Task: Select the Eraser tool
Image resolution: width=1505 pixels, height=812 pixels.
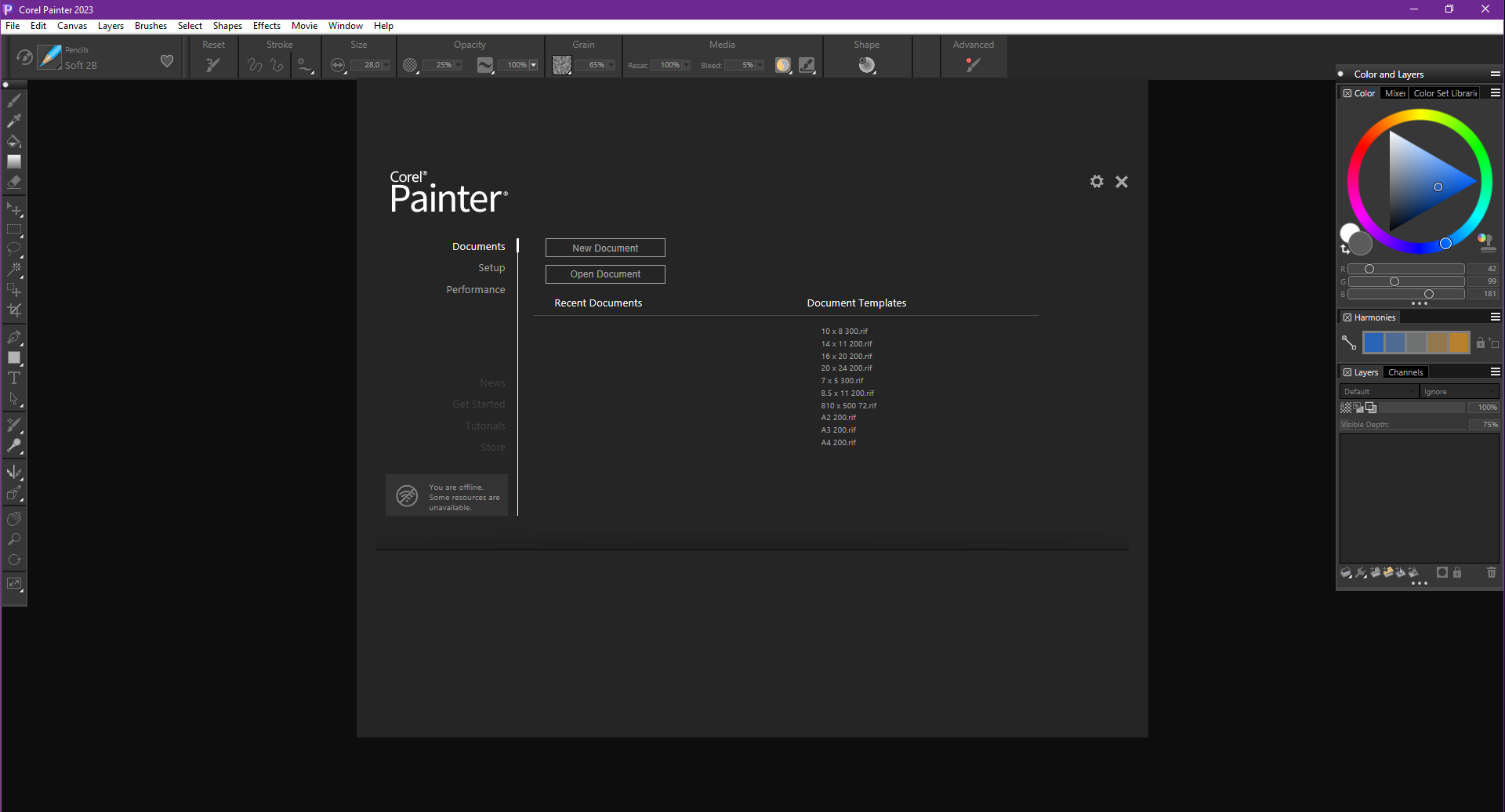Action: (x=14, y=182)
